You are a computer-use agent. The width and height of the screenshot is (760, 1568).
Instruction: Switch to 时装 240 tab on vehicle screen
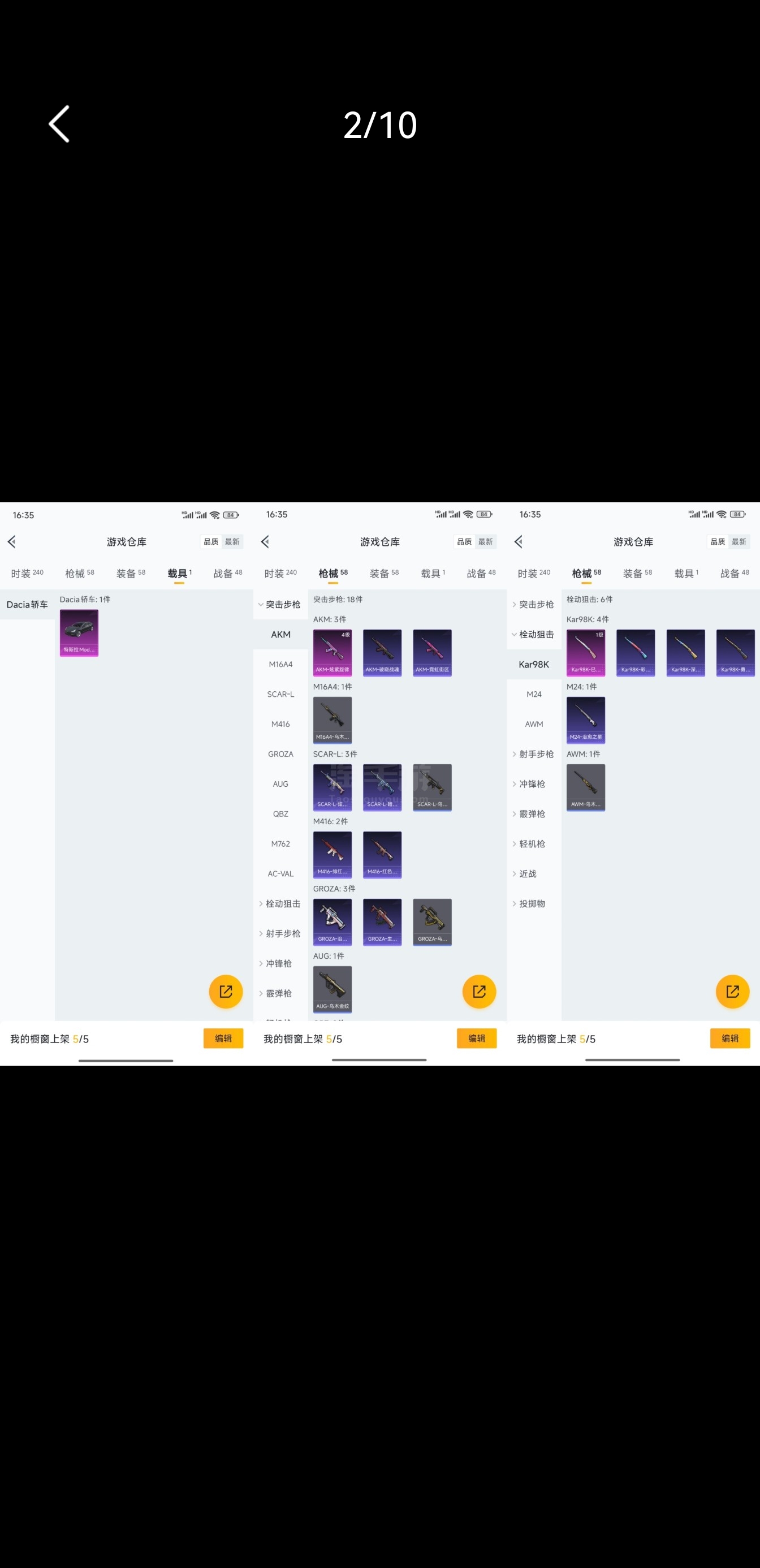click(27, 574)
